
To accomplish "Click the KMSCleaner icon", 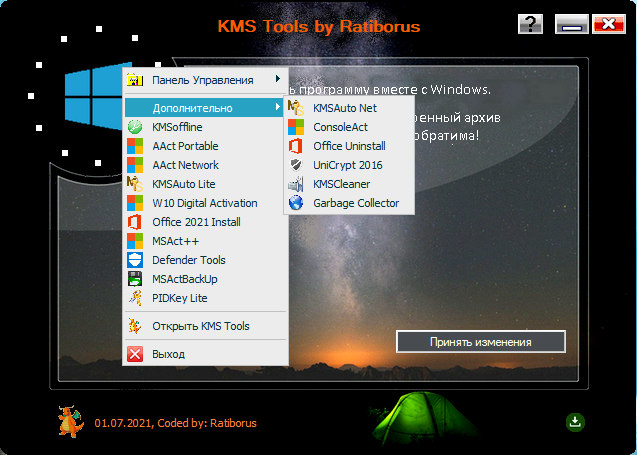I will click(295, 184).
